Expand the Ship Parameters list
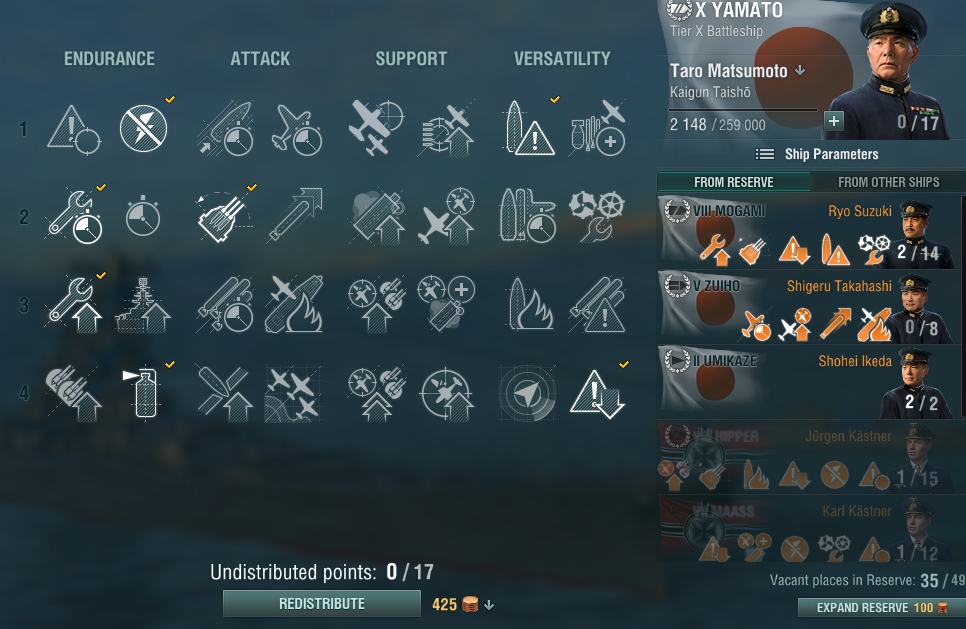The height and width of the screenshot is (629, 966). [817, 154]
